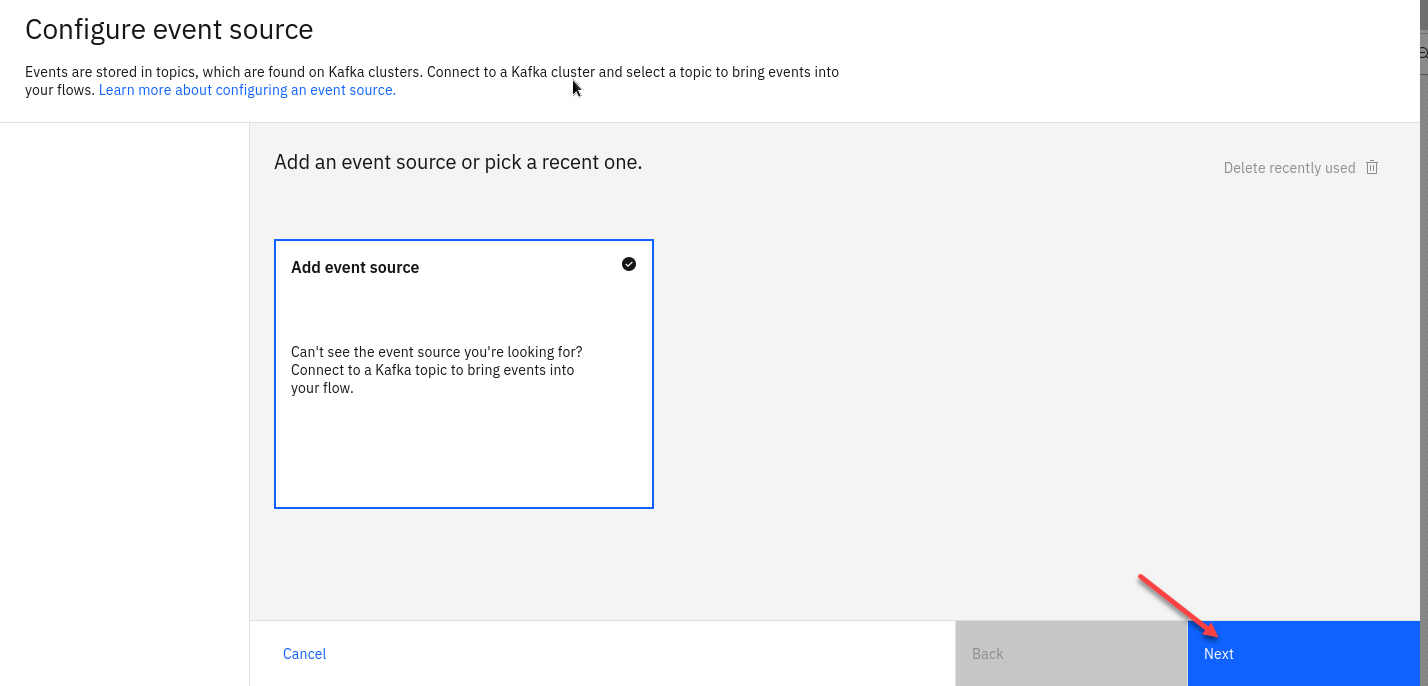This screenshot has height=686, width=1428.
Task: Click the "Events are stored in topics" paragraph
Action: click(x=431, y=72)
